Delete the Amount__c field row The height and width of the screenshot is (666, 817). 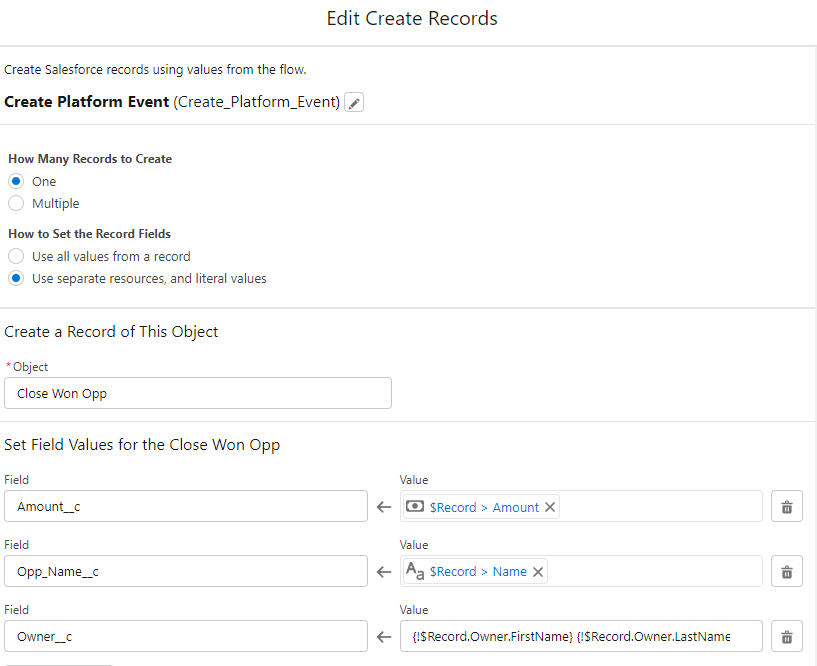786,507
